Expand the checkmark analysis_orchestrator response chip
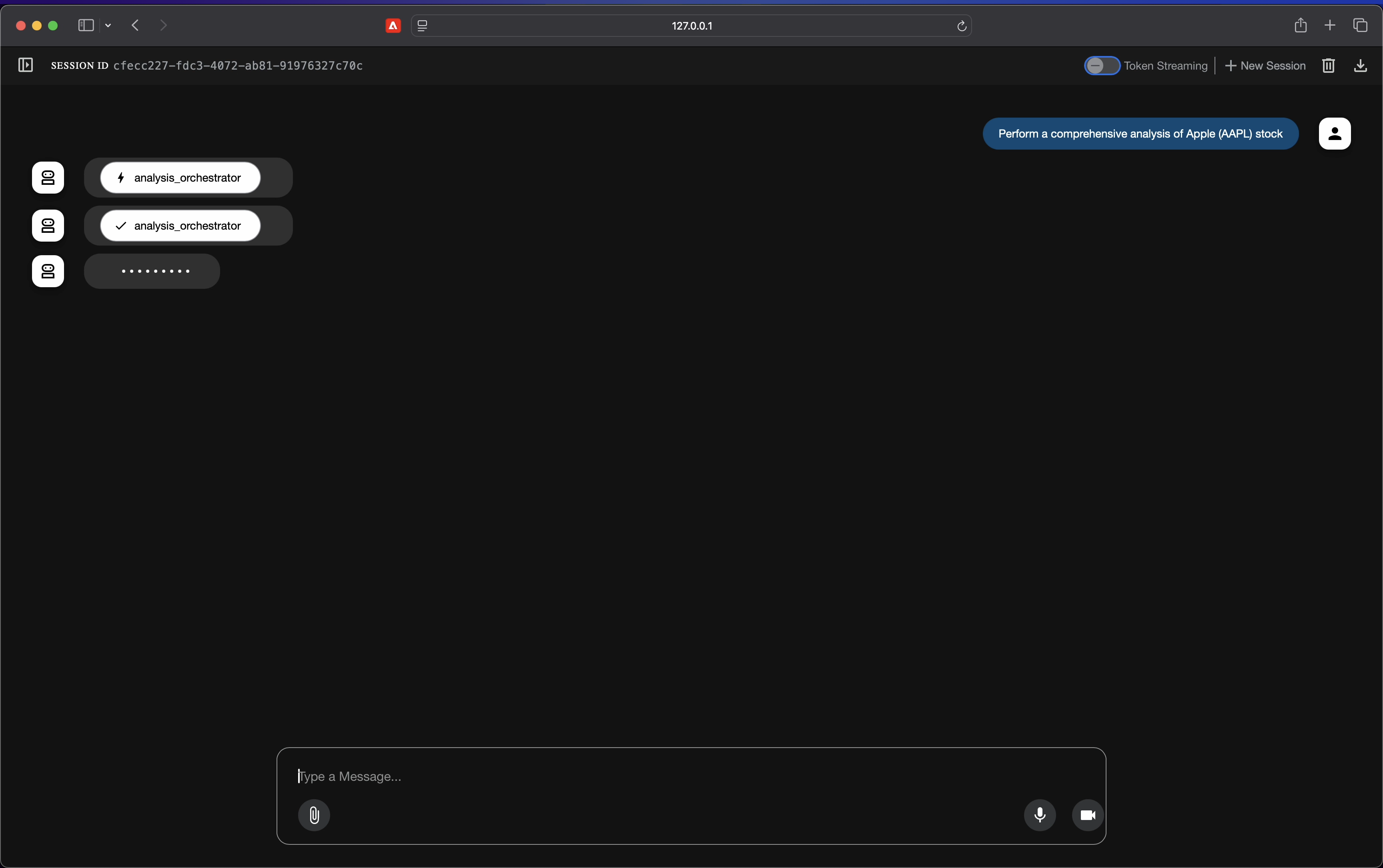 click(180, 226)
